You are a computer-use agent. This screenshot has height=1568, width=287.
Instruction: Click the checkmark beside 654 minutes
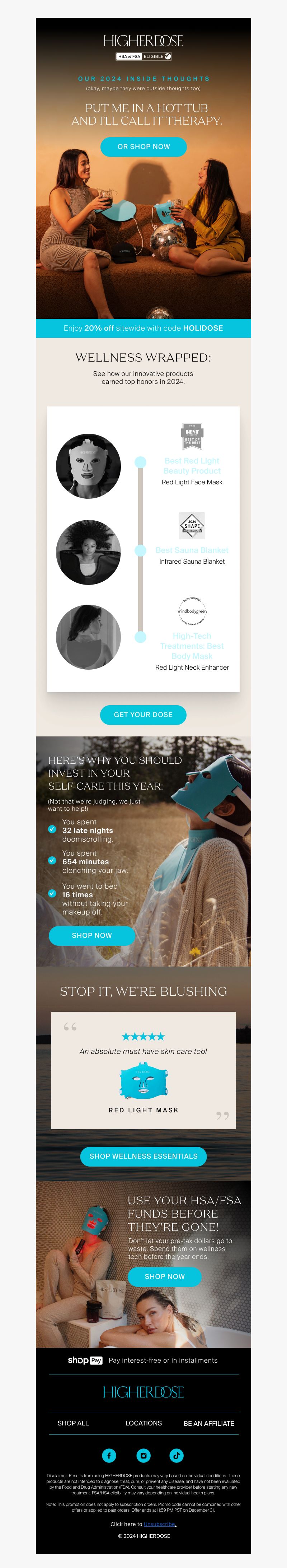pyautogui.click(x=52, y=861)
